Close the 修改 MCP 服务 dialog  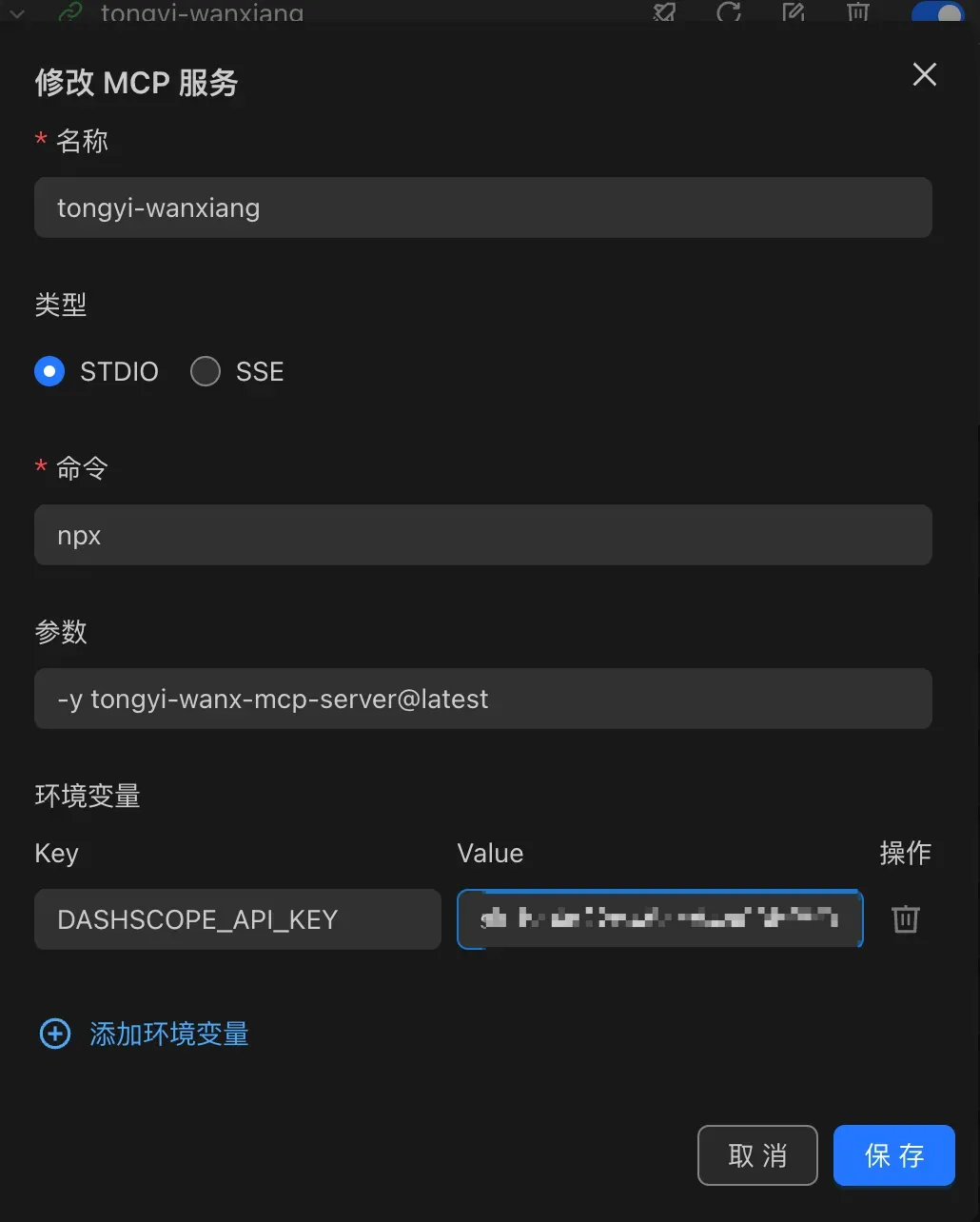pyautogui.click(x=925, y=75)
